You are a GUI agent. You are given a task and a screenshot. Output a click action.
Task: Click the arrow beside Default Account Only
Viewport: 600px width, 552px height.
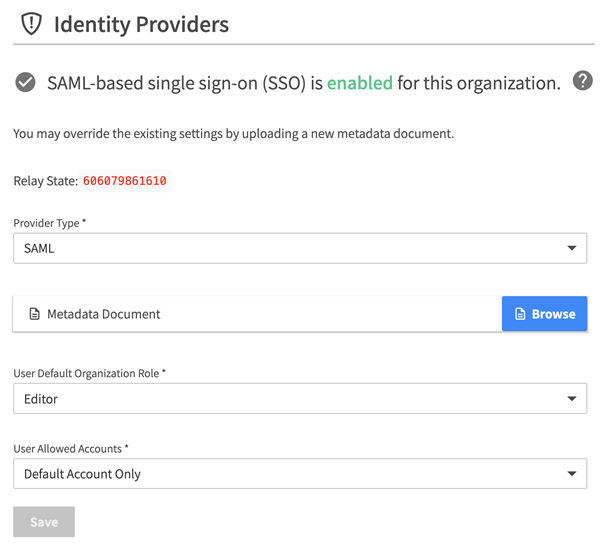pos(572,474)
